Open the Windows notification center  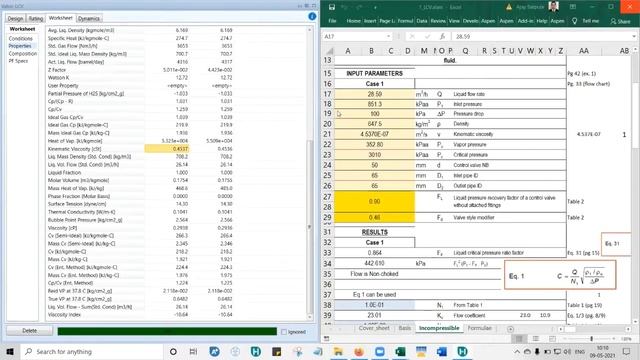click(x=627, y=351)
